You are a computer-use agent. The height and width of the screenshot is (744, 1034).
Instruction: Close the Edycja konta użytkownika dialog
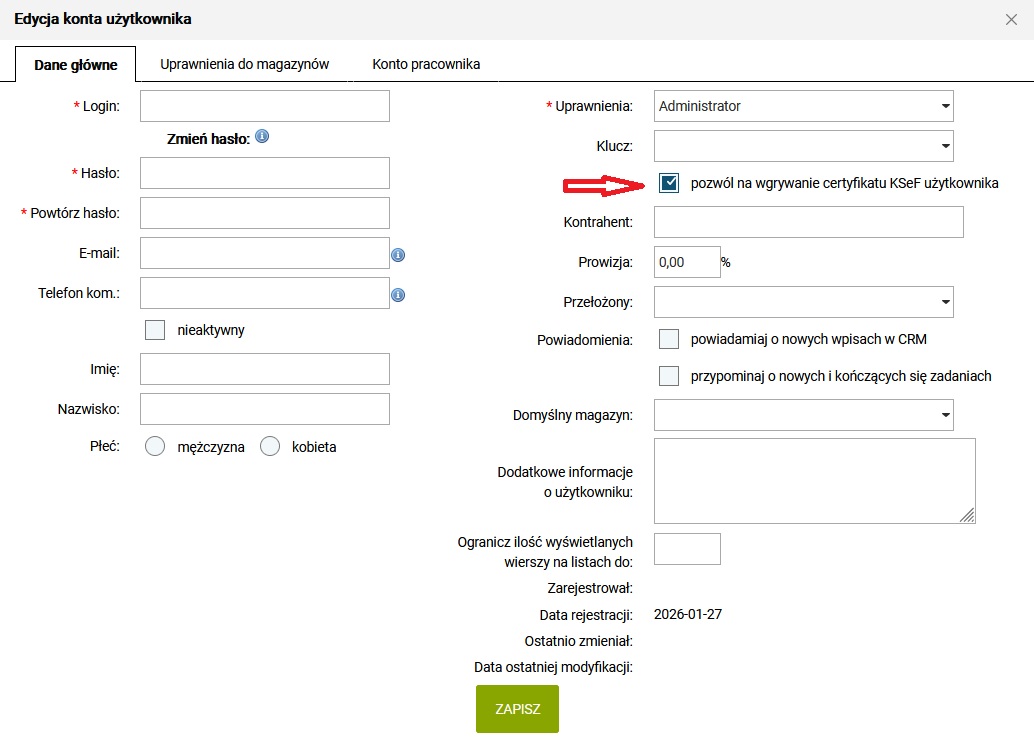tap(1011, 19)
